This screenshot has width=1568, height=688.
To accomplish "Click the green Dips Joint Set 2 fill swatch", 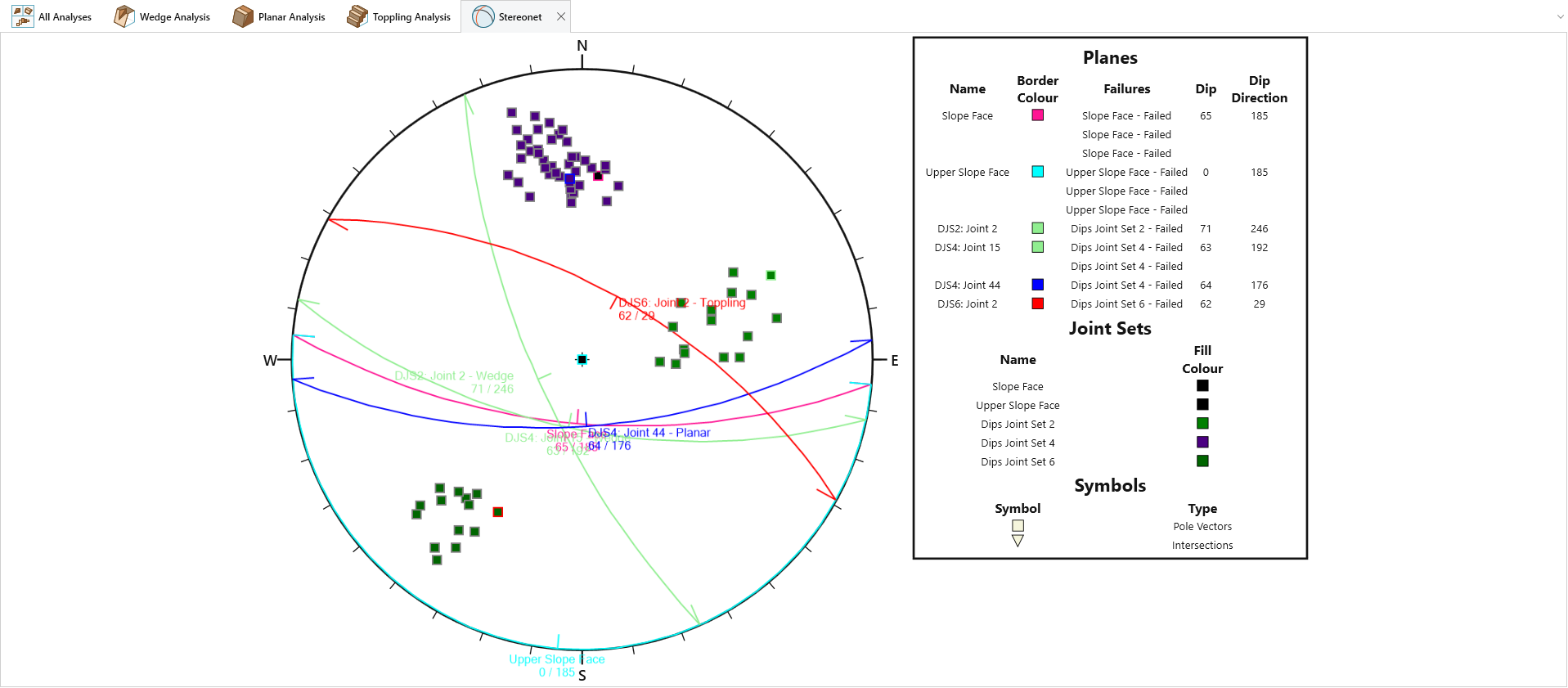I will pyautogui.click(x=1202, y=423).
